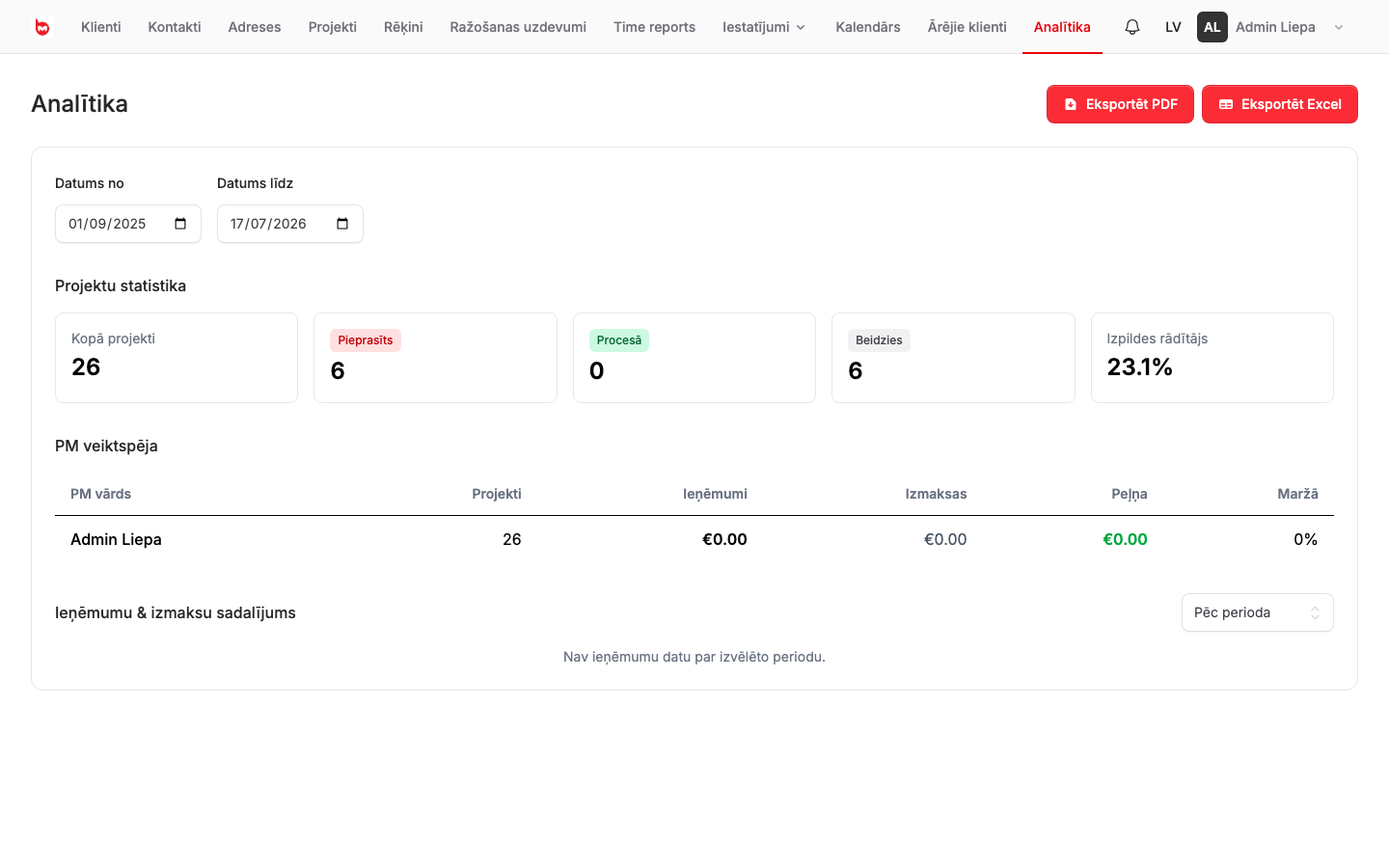
Task: Click the Ieņēmumu & izmaksu sadalījums heading
Action: click(176, 612)
